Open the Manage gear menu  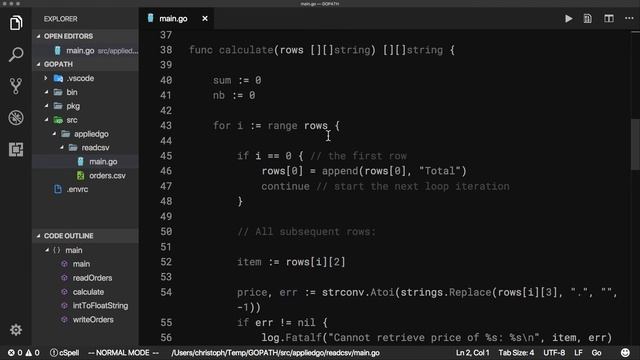point(16,329)
